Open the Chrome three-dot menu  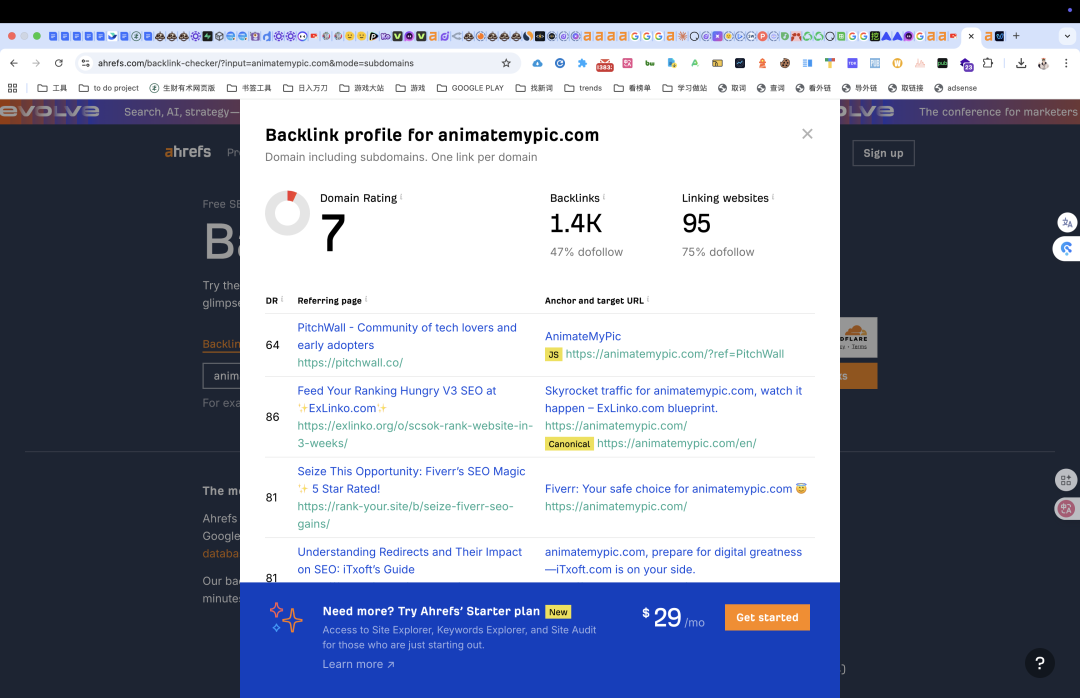(1066, 63)
